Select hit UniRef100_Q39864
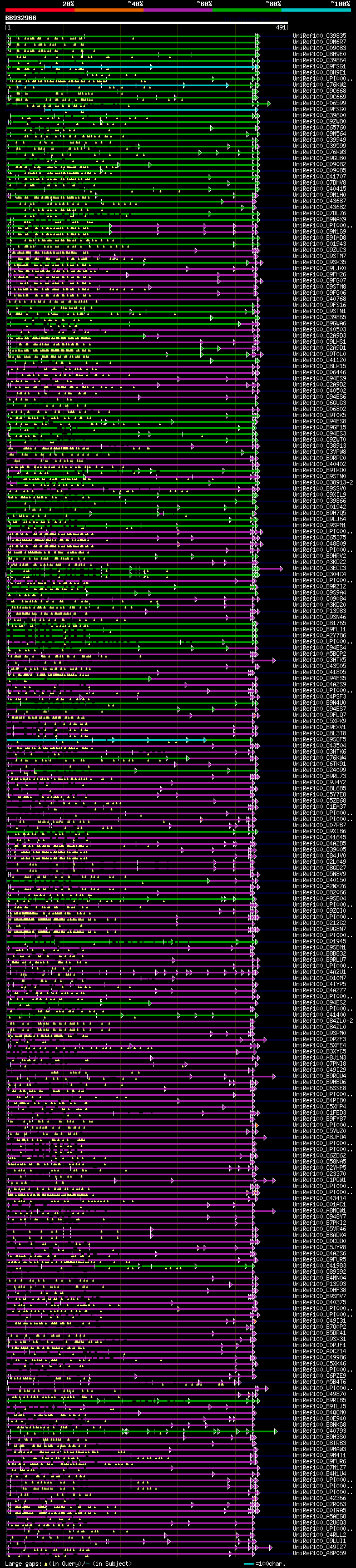Viewport: 356px width, 1568px height. tap(319, 60)
